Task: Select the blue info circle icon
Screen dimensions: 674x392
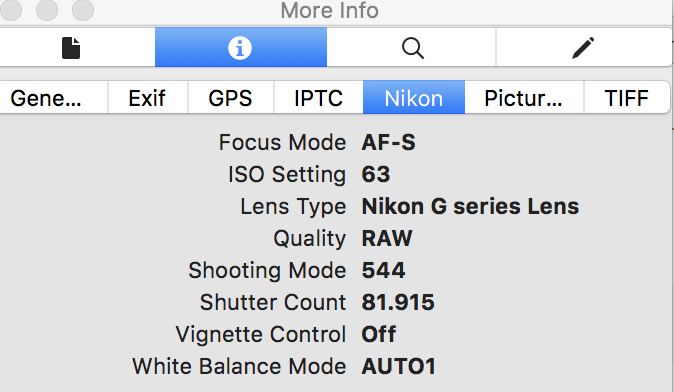Action: pos(240,47)
